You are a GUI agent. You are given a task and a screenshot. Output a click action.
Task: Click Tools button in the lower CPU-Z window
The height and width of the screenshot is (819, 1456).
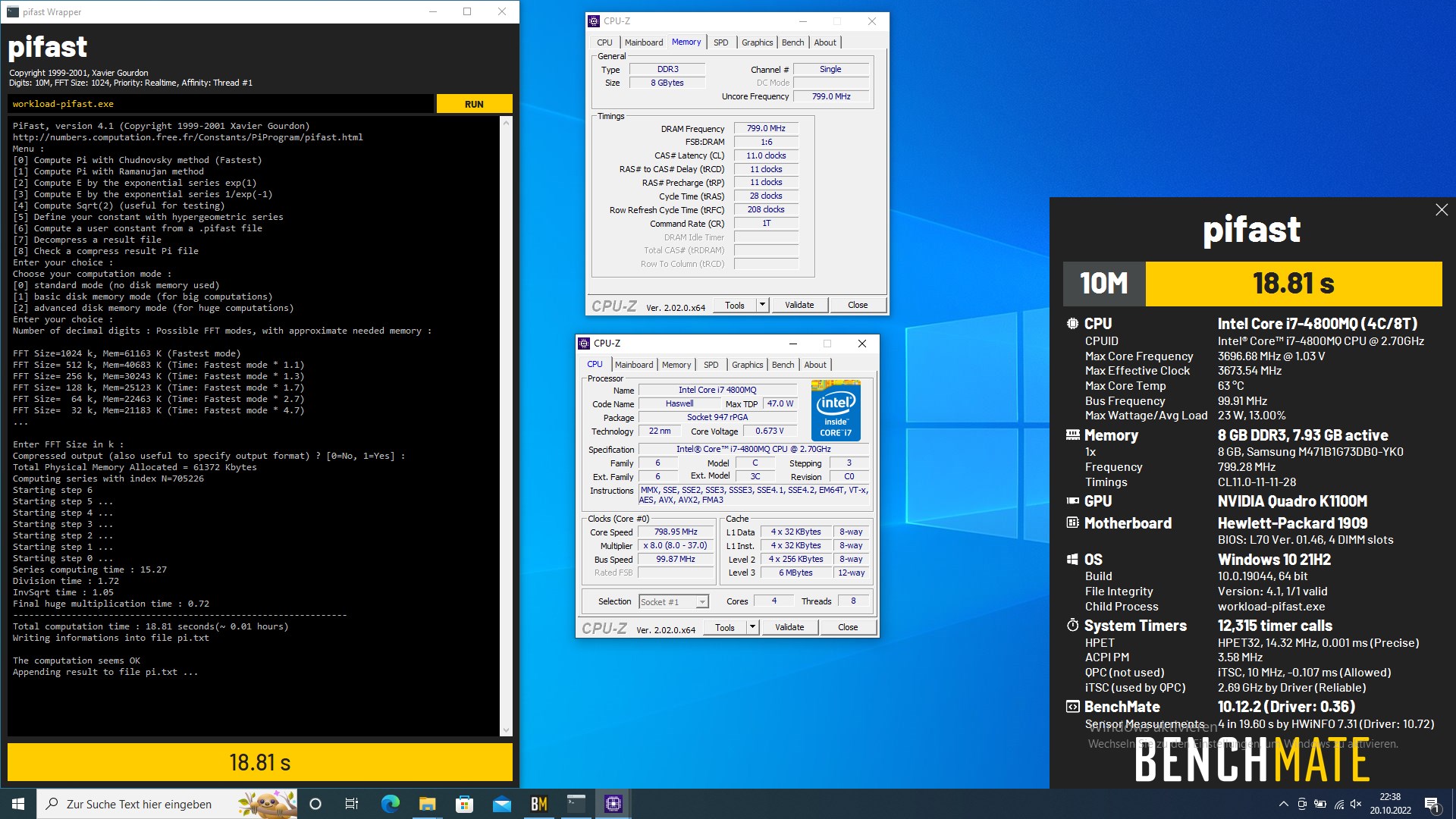[x=725, y=627]
